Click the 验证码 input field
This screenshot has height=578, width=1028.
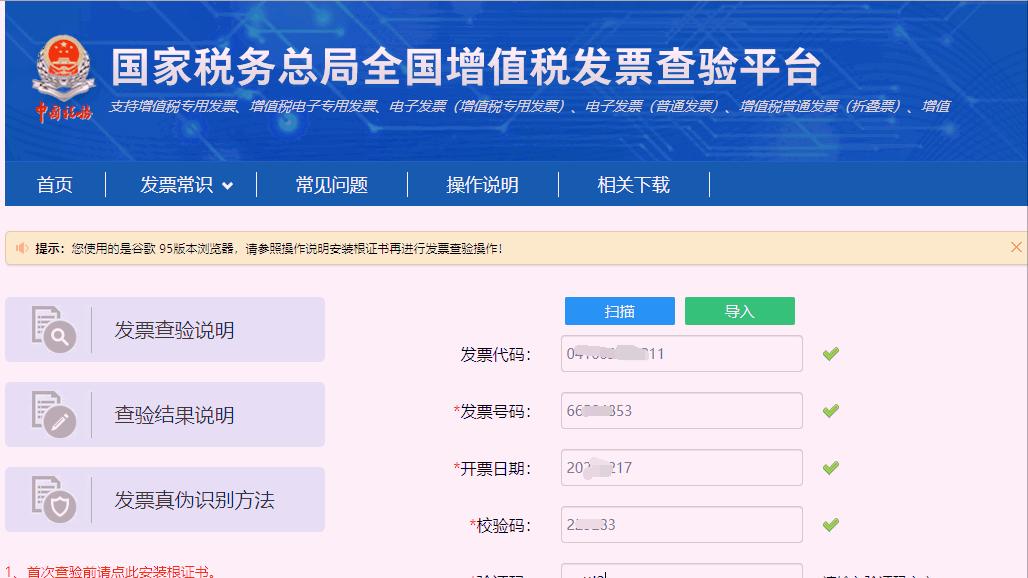click(x=680, y=572)
